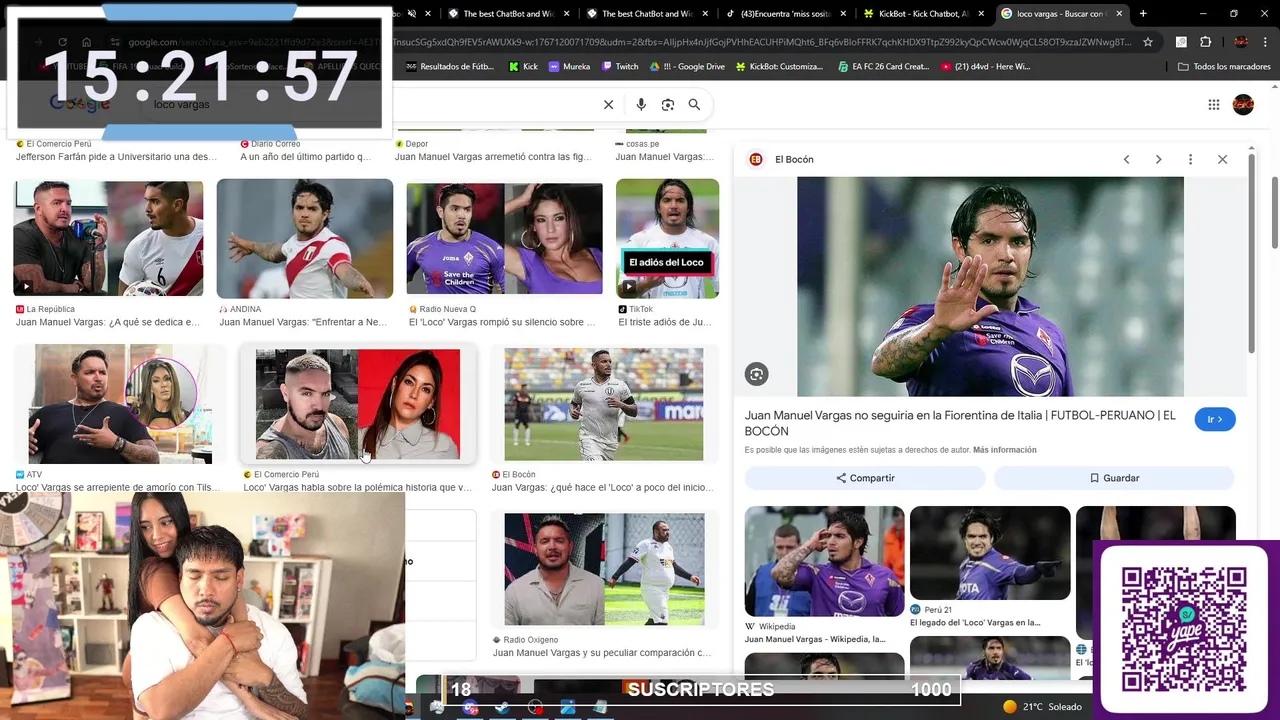This screenshot has height=720, width=1280.
Task: Open Chrome extensions puzzle icon
Action: pos(1205,42)
